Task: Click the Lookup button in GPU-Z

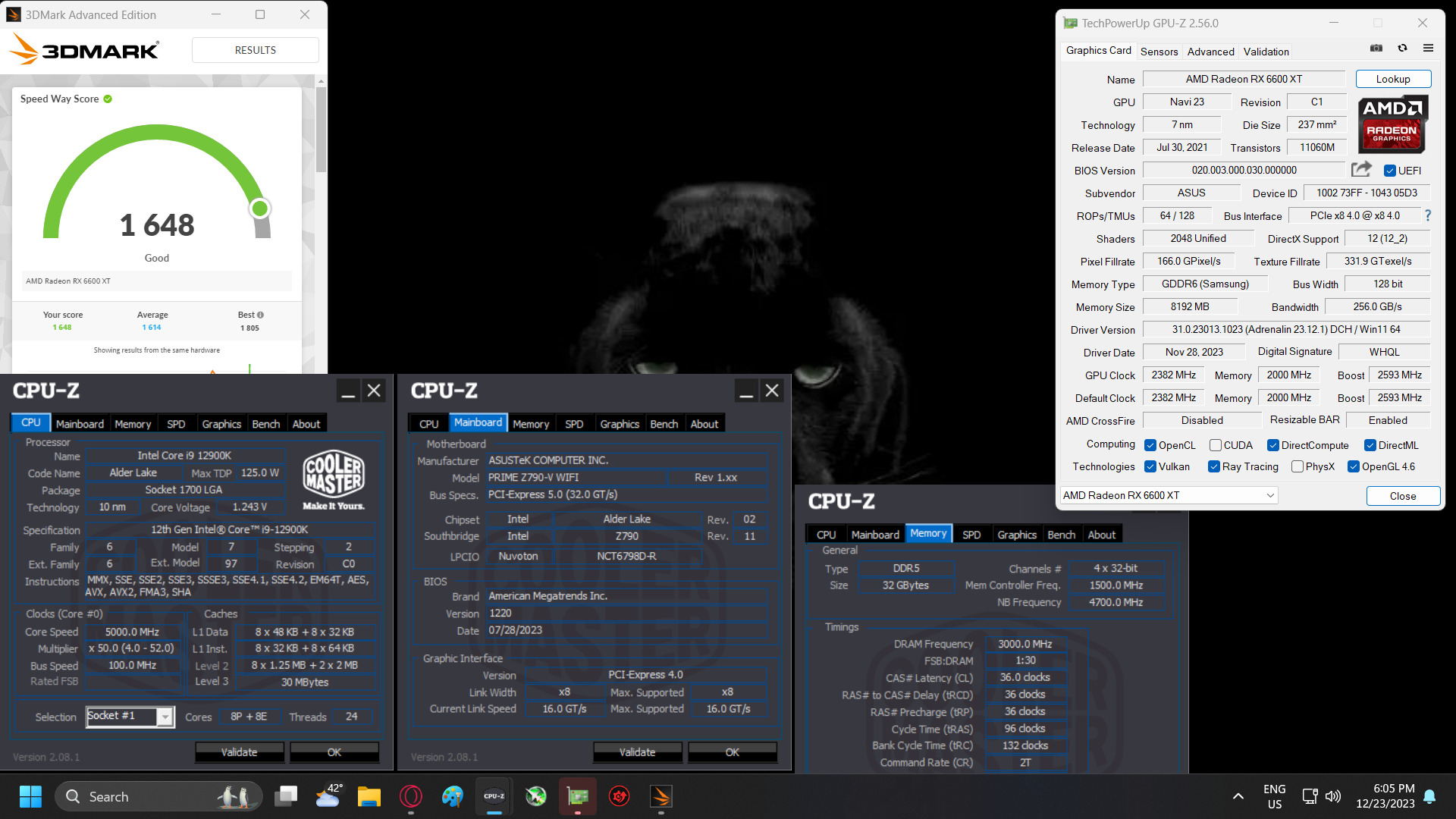Action: coord(1393,79)
